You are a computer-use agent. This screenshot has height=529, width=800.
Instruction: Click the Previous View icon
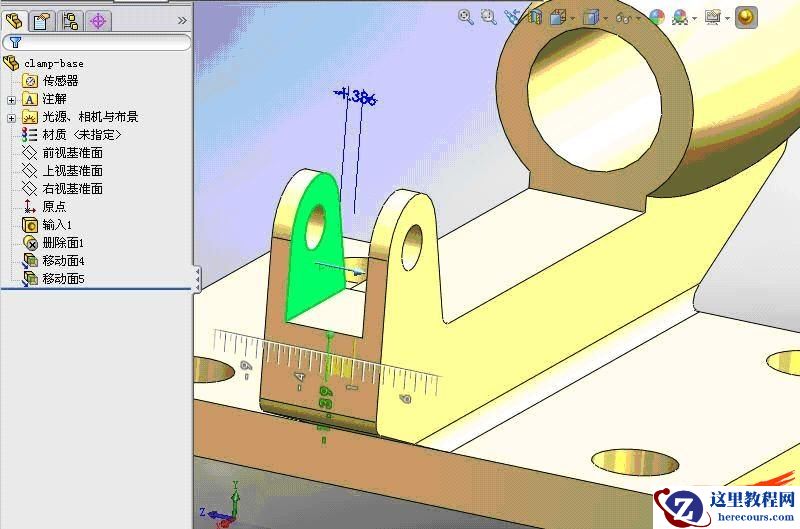pyautogui.click(x=512, y=17)
